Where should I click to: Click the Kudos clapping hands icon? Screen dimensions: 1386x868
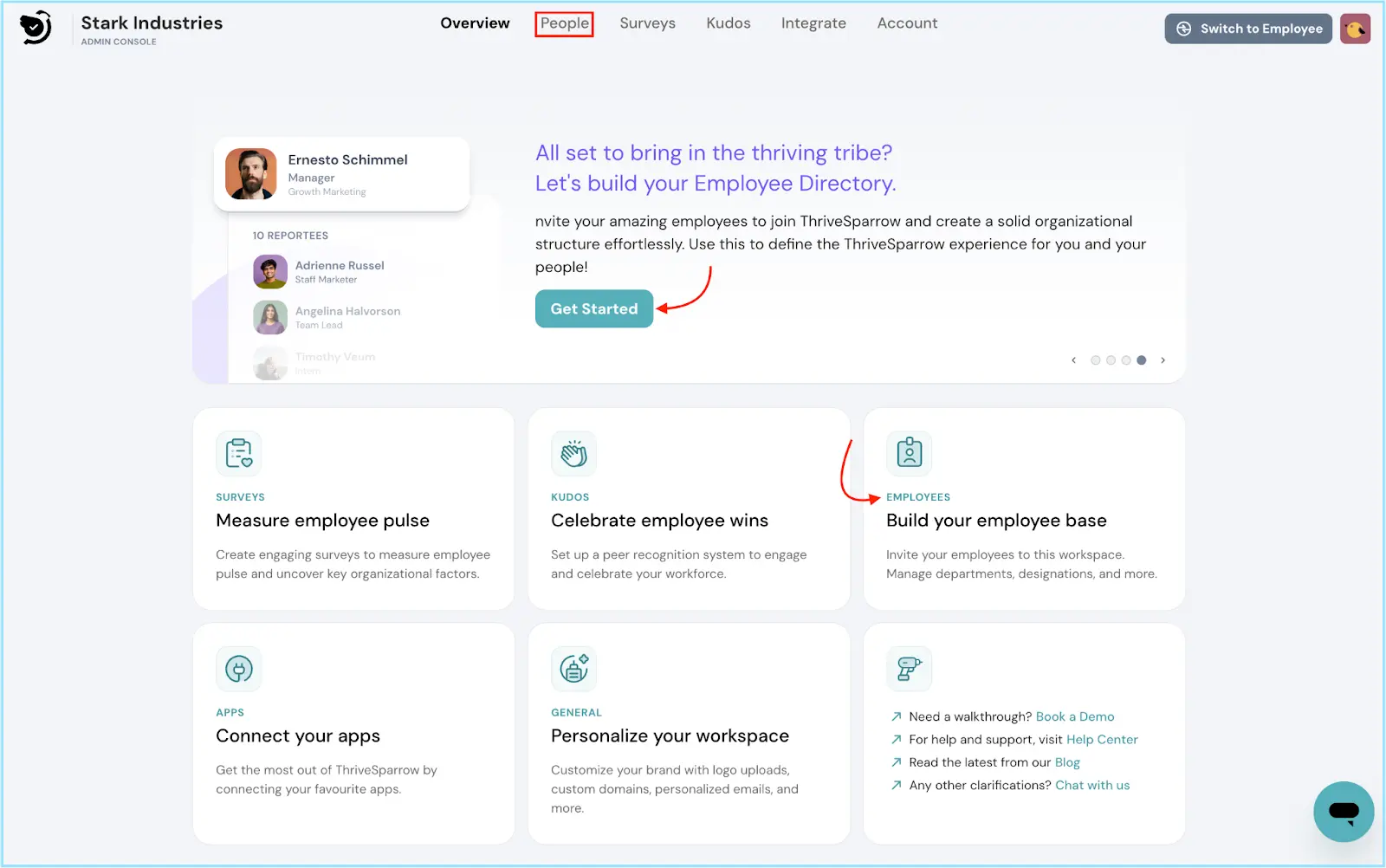573,453
